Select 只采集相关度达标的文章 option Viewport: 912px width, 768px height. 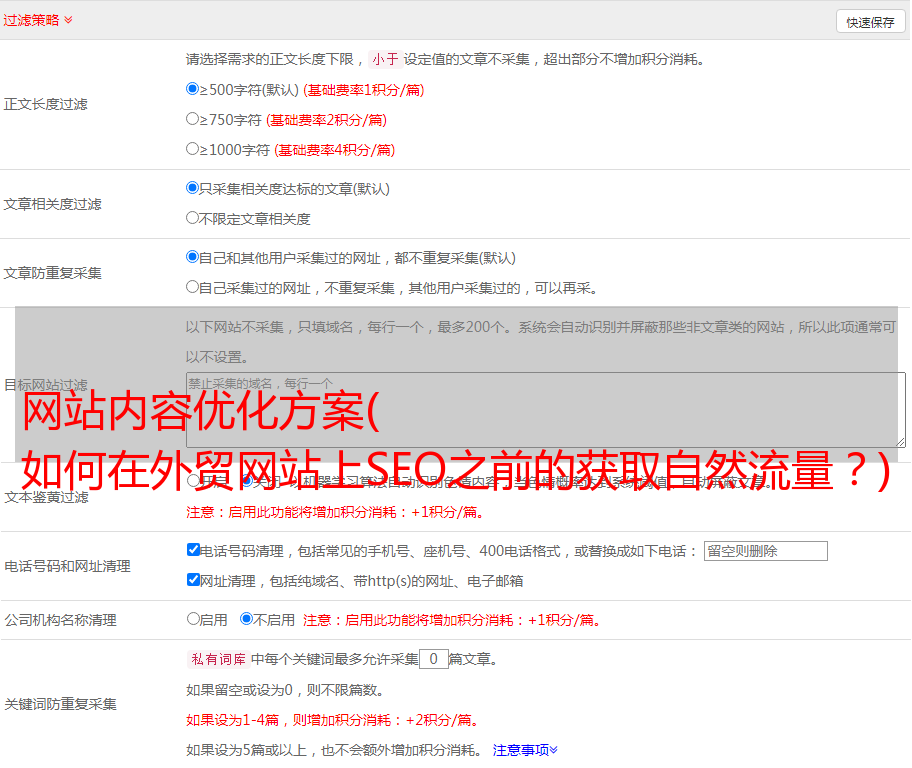tap(193, 188)
